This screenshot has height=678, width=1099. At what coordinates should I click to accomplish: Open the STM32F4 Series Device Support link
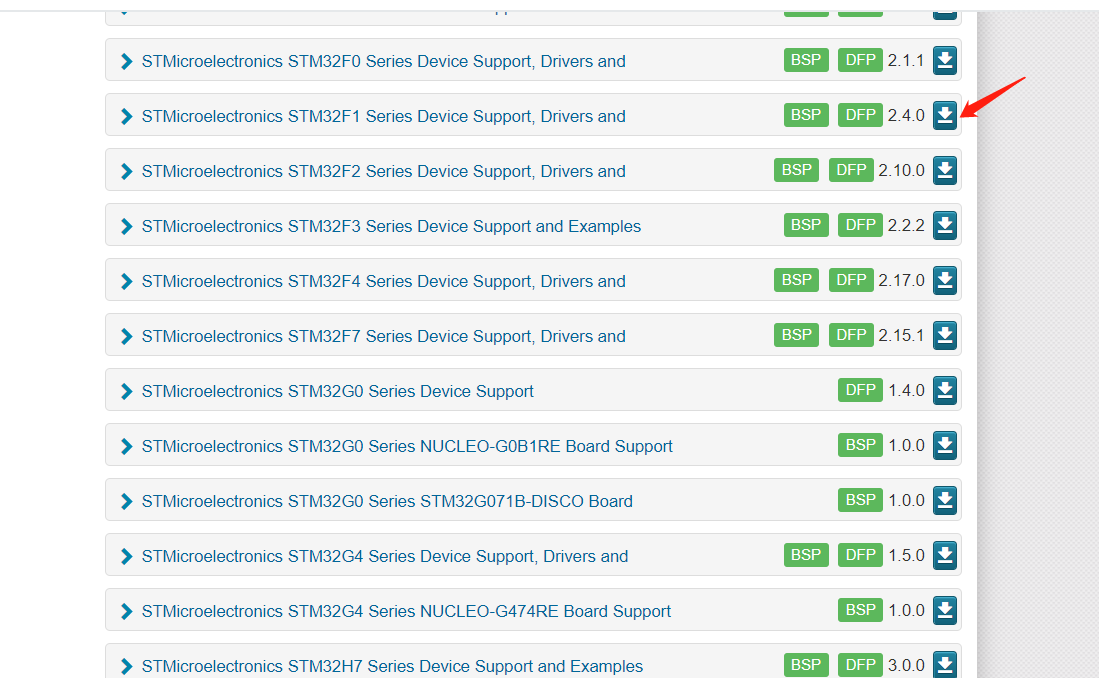(x=383, y=282)
